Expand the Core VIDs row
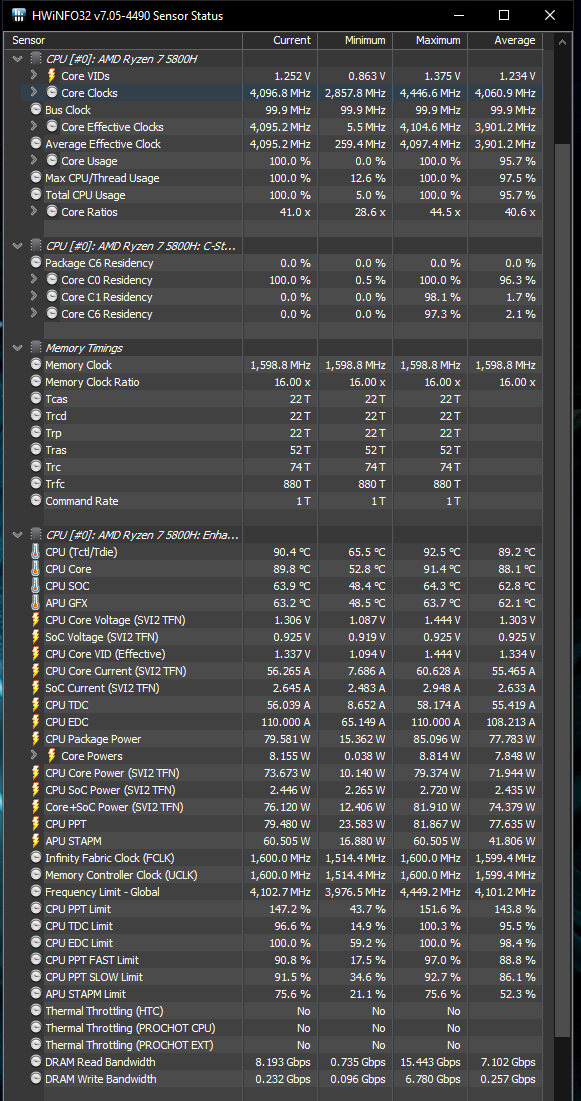 tap(34, 76)
